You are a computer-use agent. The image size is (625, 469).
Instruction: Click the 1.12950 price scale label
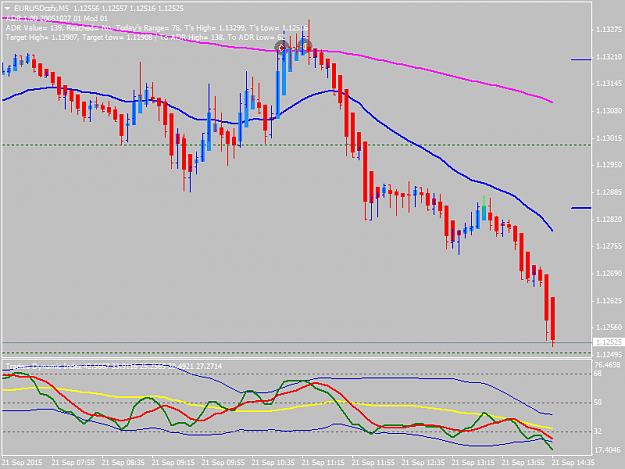point(609,165)
